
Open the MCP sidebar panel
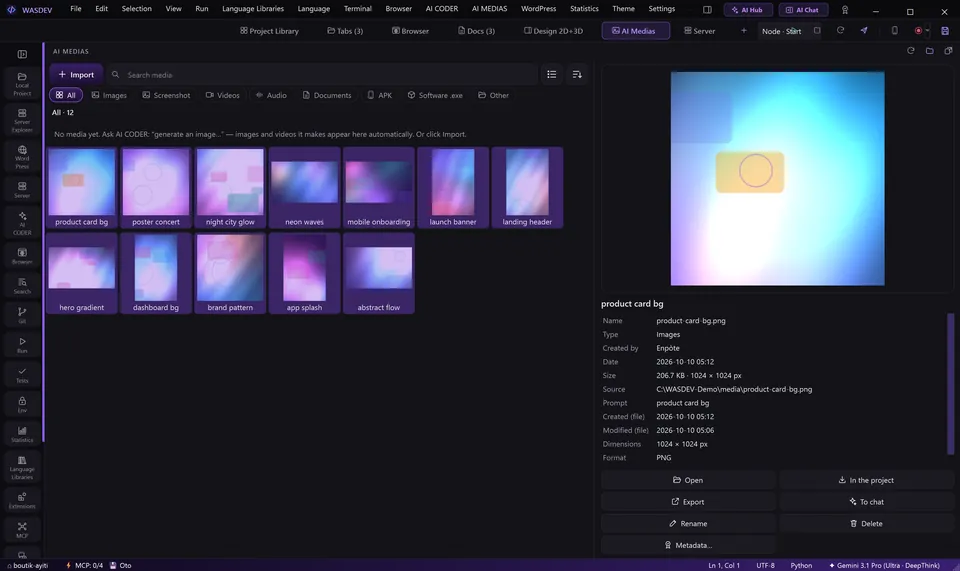coord(22,530)
